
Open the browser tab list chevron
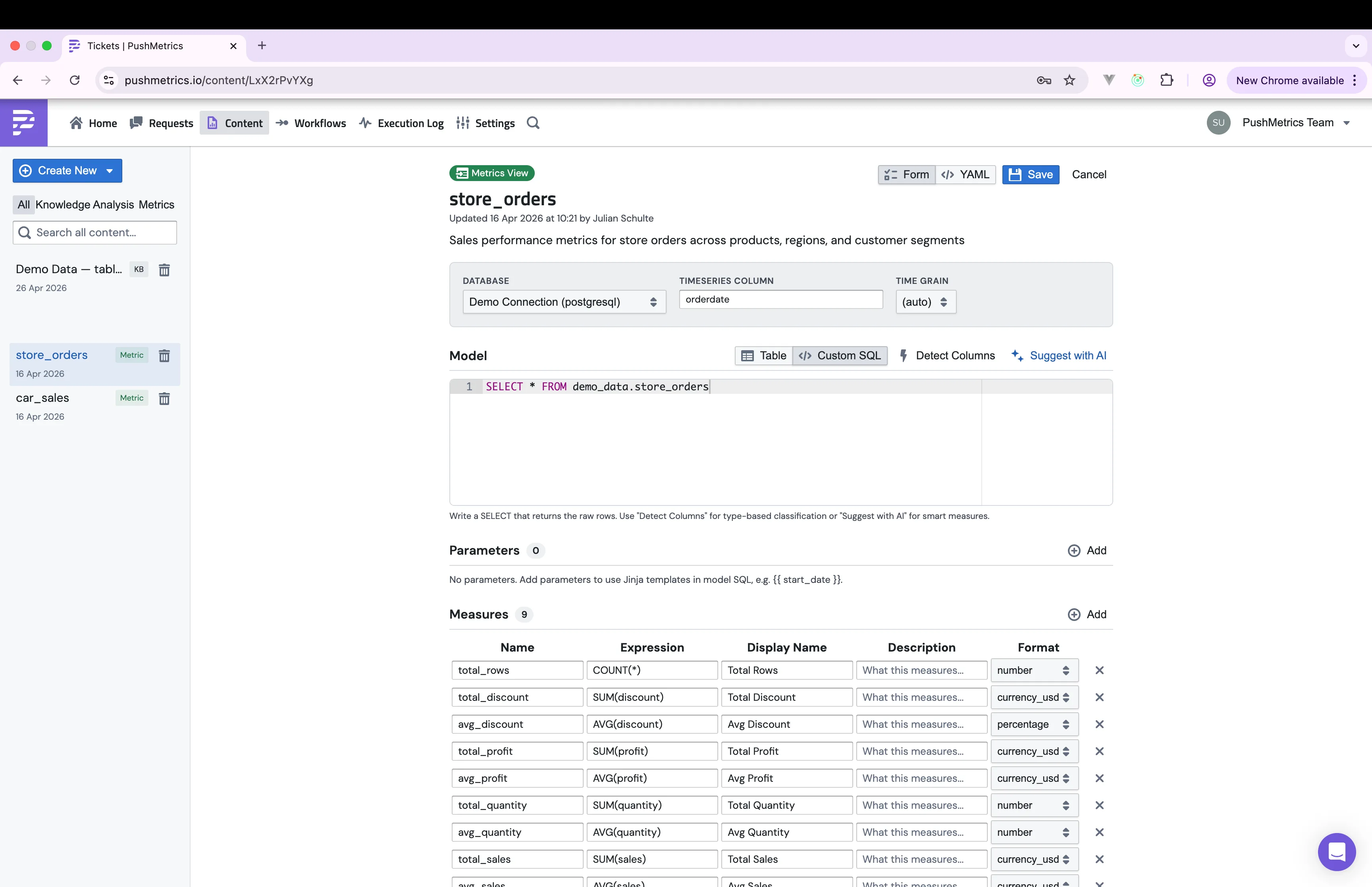[1355, 46]
